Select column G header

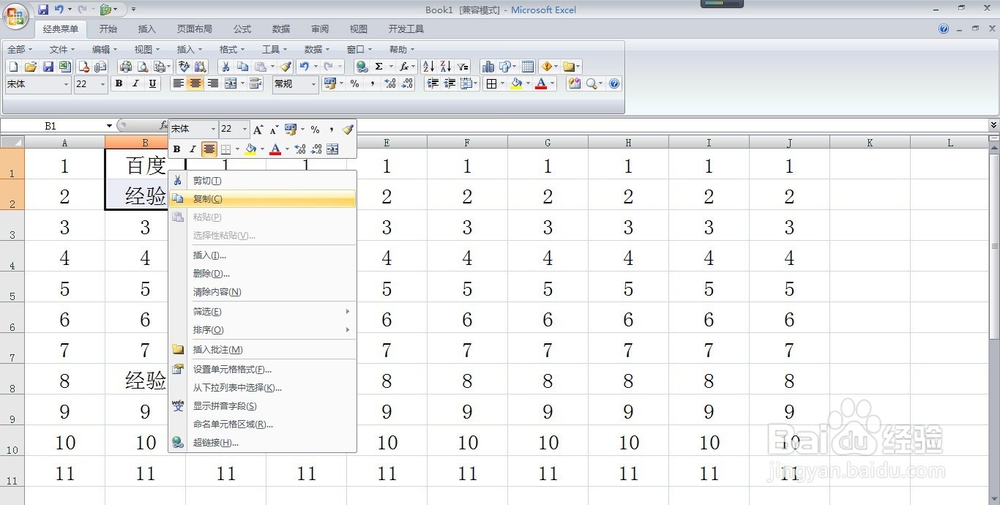pyautogui.click(x=547, y=143)
